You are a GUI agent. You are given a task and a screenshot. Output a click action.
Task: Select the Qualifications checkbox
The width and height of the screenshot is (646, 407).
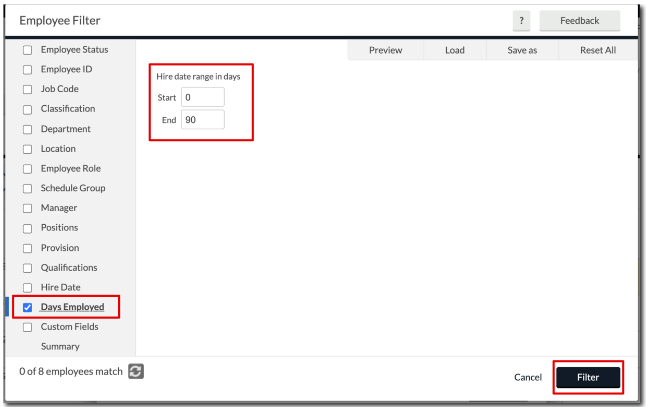[x=28, y=268]
